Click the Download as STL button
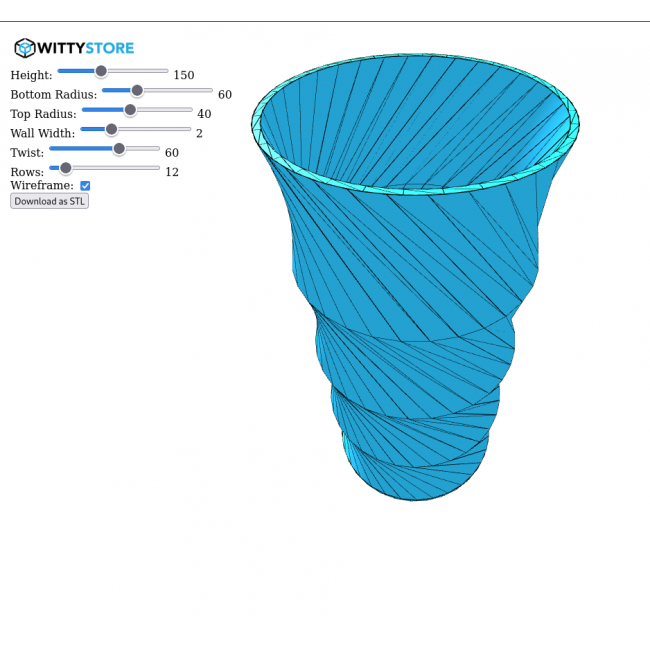This screenshot has width=650, height=650. 49,201
